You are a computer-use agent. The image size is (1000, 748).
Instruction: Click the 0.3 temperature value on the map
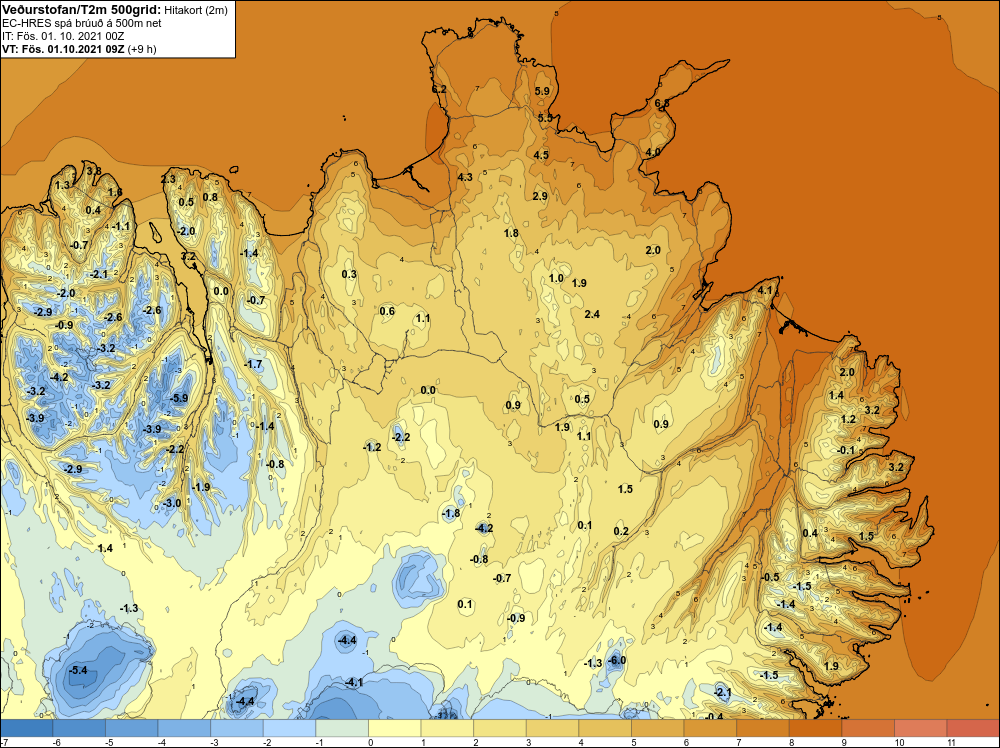[x=349, y=274]
